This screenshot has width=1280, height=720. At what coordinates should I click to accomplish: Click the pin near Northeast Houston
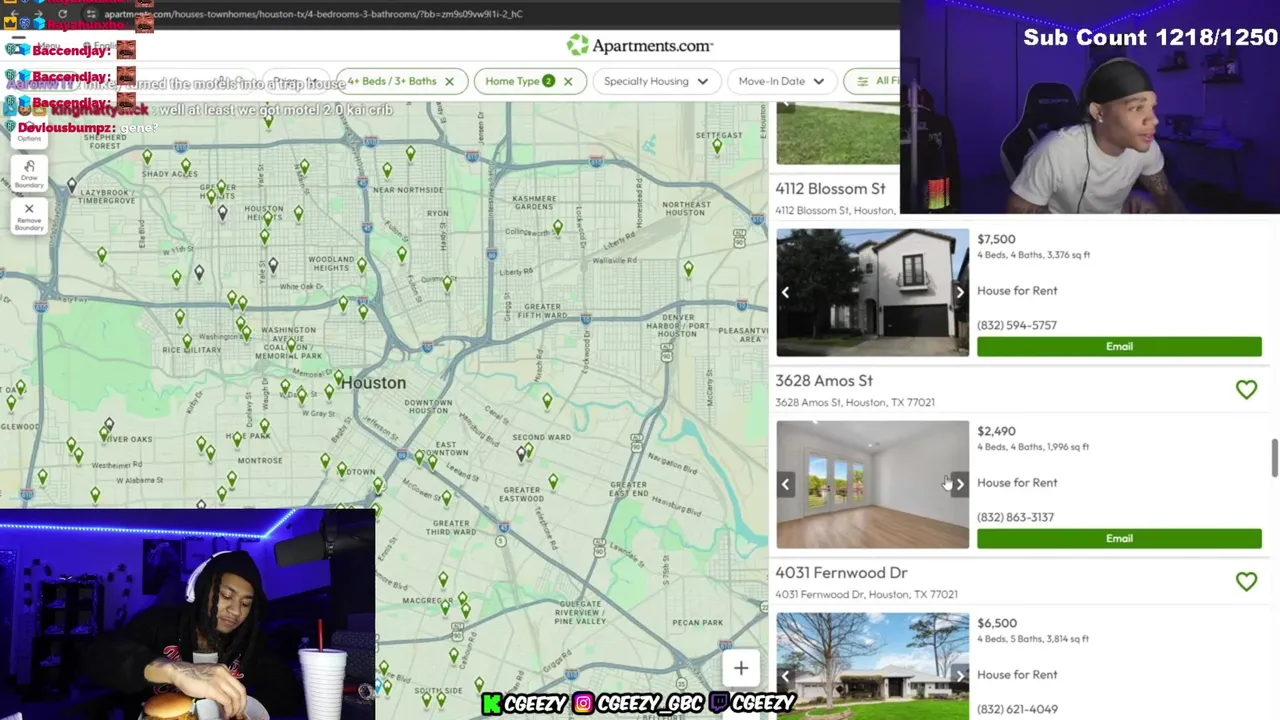688,269
